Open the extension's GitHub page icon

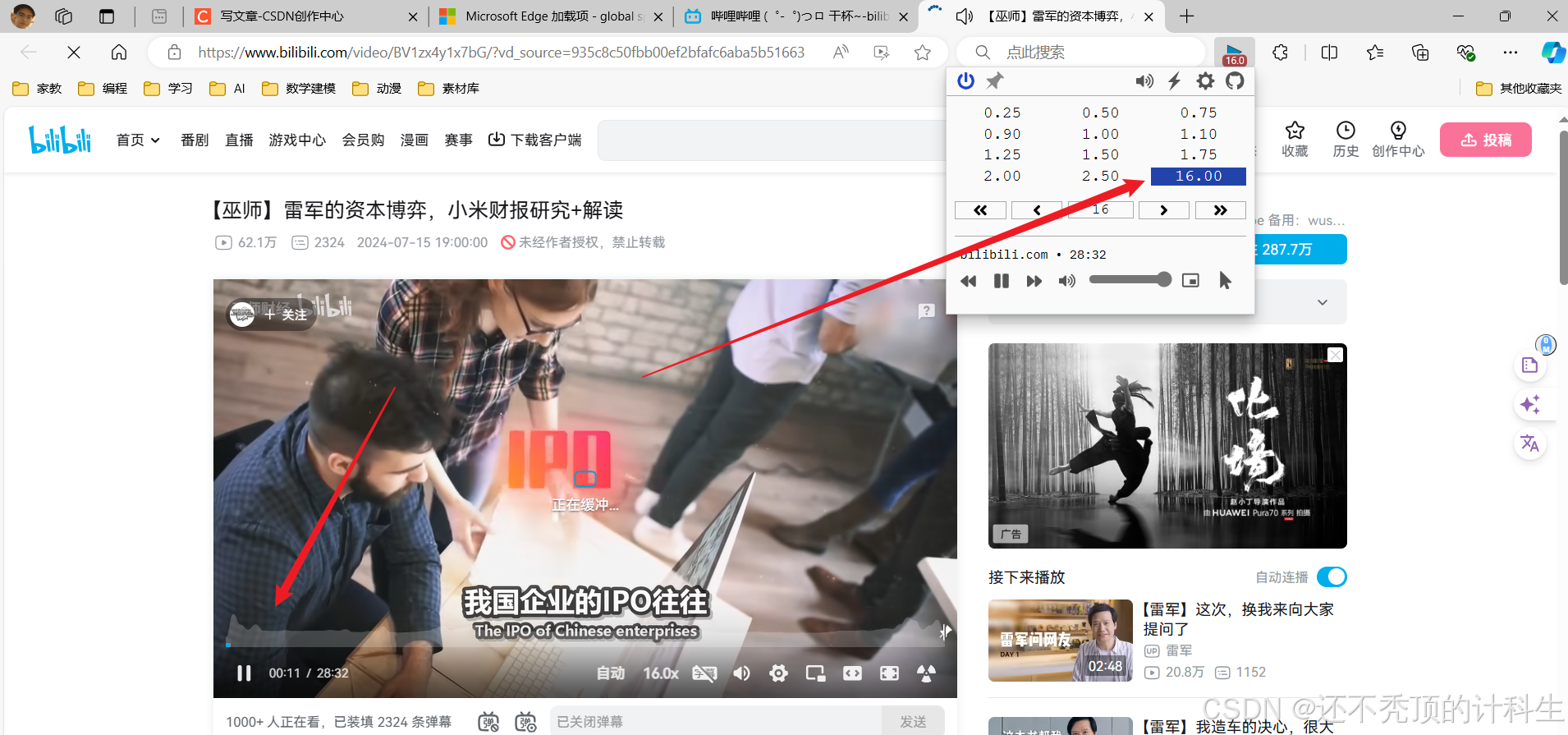click(1235, 80)
